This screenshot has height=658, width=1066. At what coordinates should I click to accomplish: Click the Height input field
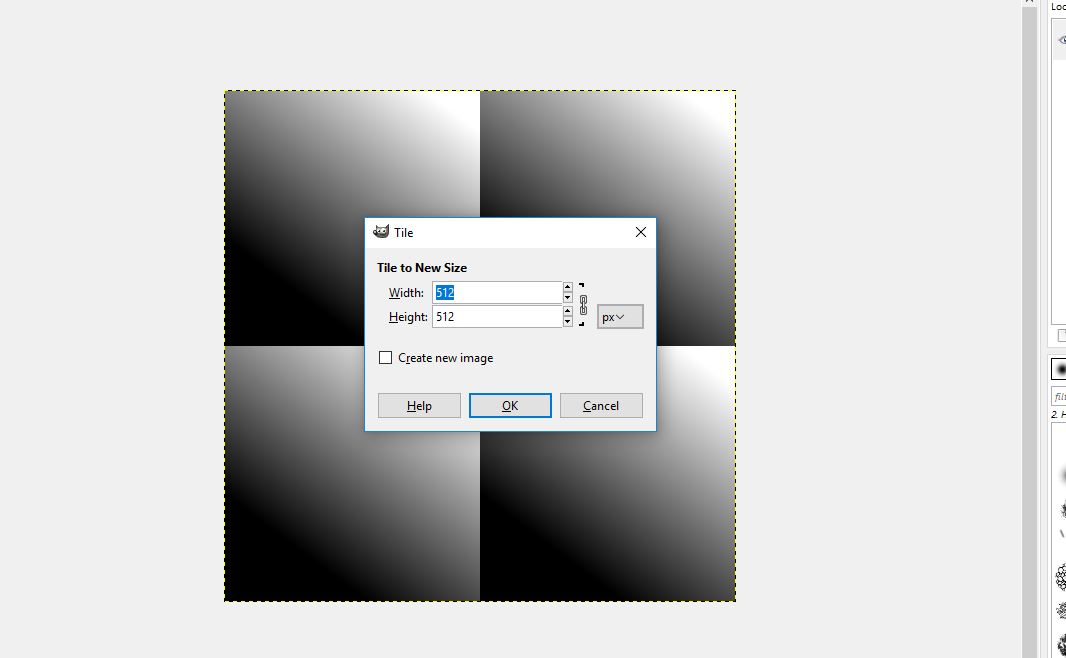(497, 317)
